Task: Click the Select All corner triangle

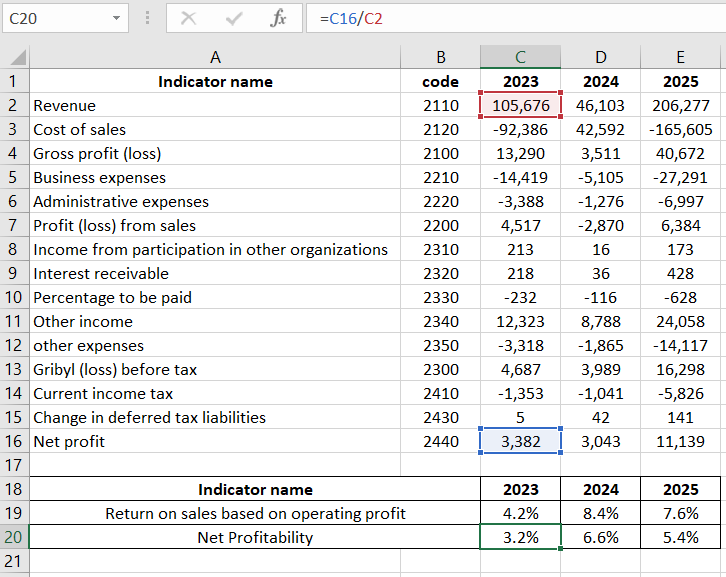Action: pos(18,58)
